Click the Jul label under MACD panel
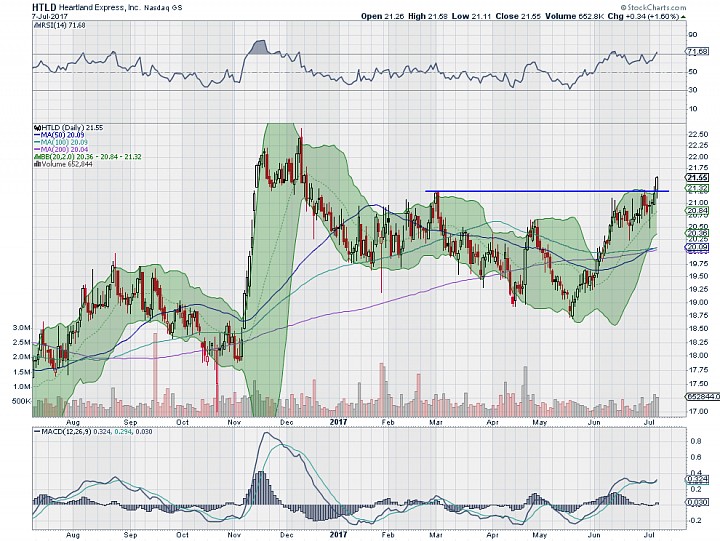The image size is (720, 541). click(x=649, y=535)
